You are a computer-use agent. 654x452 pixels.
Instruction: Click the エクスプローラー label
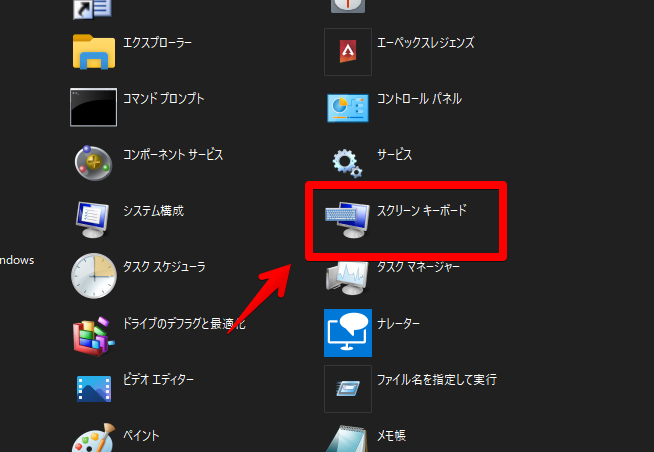click(x=157, y=43)
